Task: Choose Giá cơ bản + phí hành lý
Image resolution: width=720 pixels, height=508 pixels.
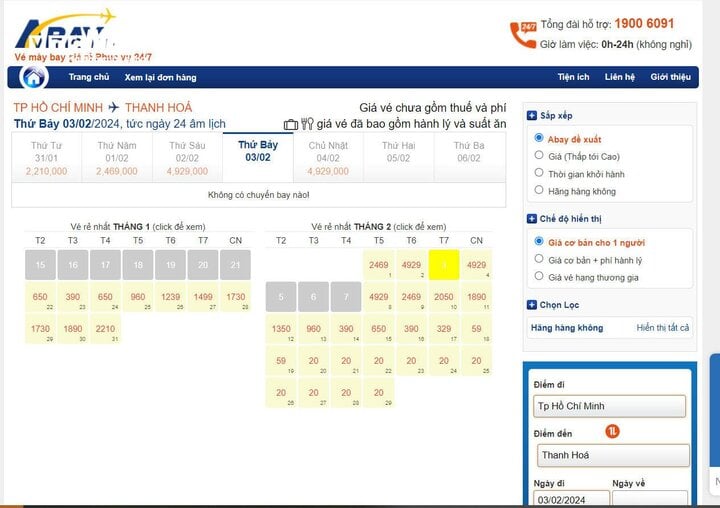Action: coord(540,259)
